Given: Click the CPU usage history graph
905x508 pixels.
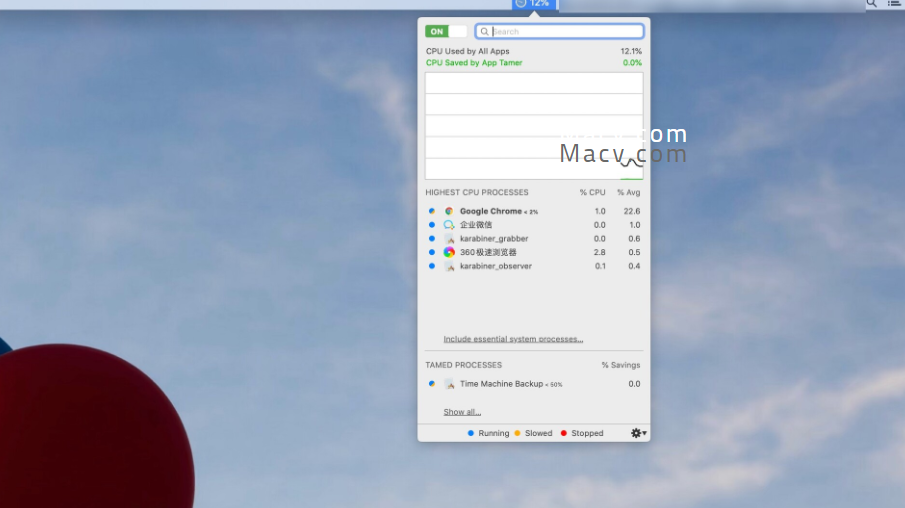Looking at the screenshot, I should [534, 126].
